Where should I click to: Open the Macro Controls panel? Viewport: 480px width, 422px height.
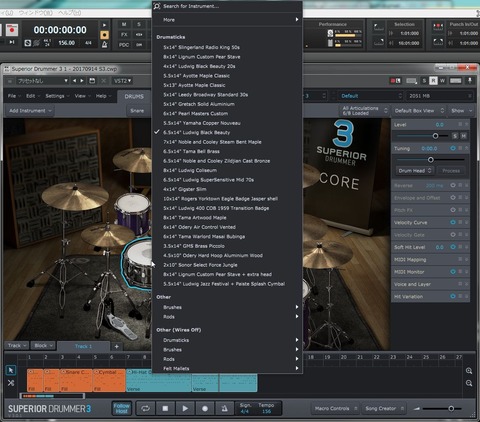tap(336, 408)
